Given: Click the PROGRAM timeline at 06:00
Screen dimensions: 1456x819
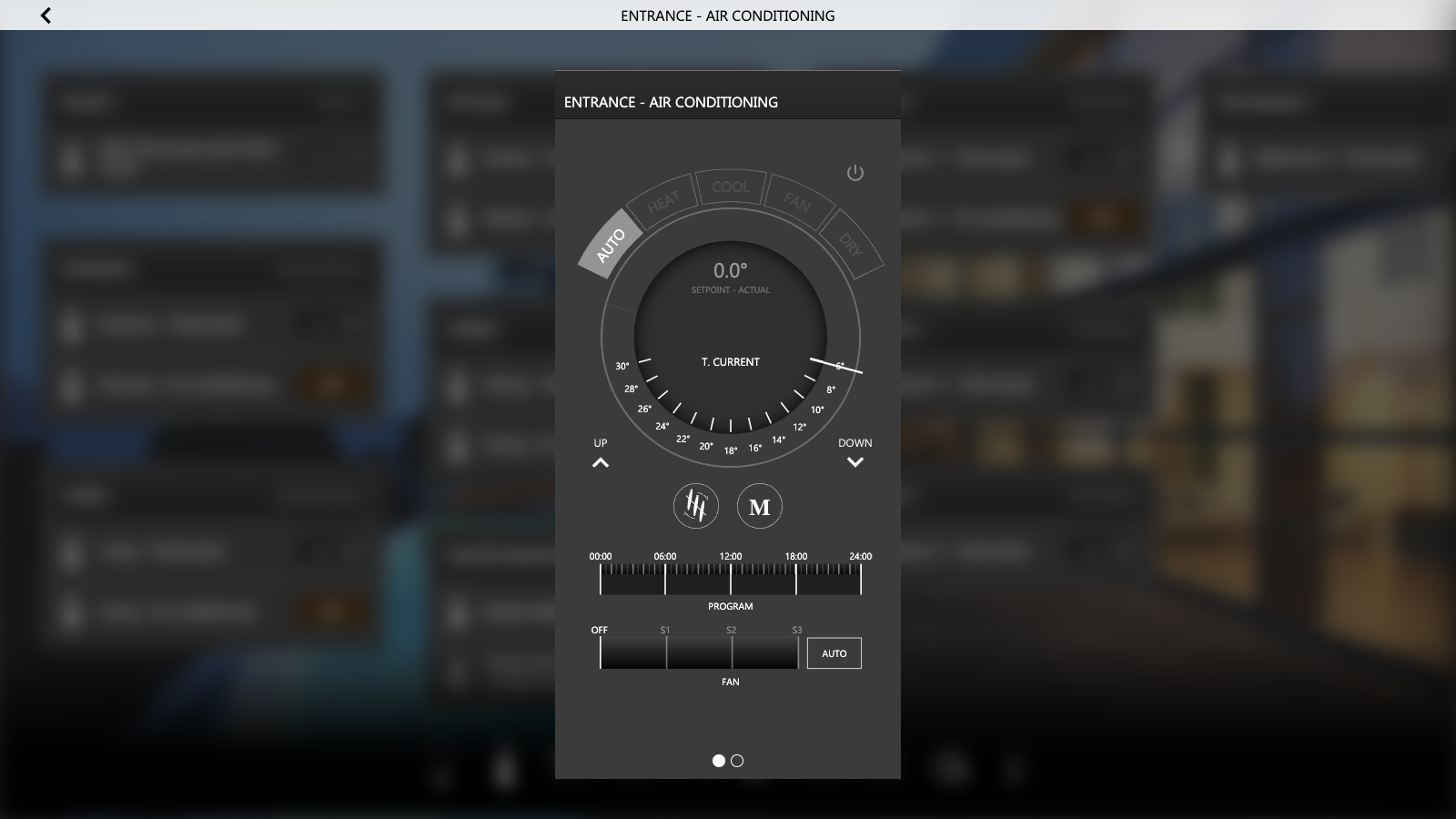Looking at the screenshot, I should point(665,579).
